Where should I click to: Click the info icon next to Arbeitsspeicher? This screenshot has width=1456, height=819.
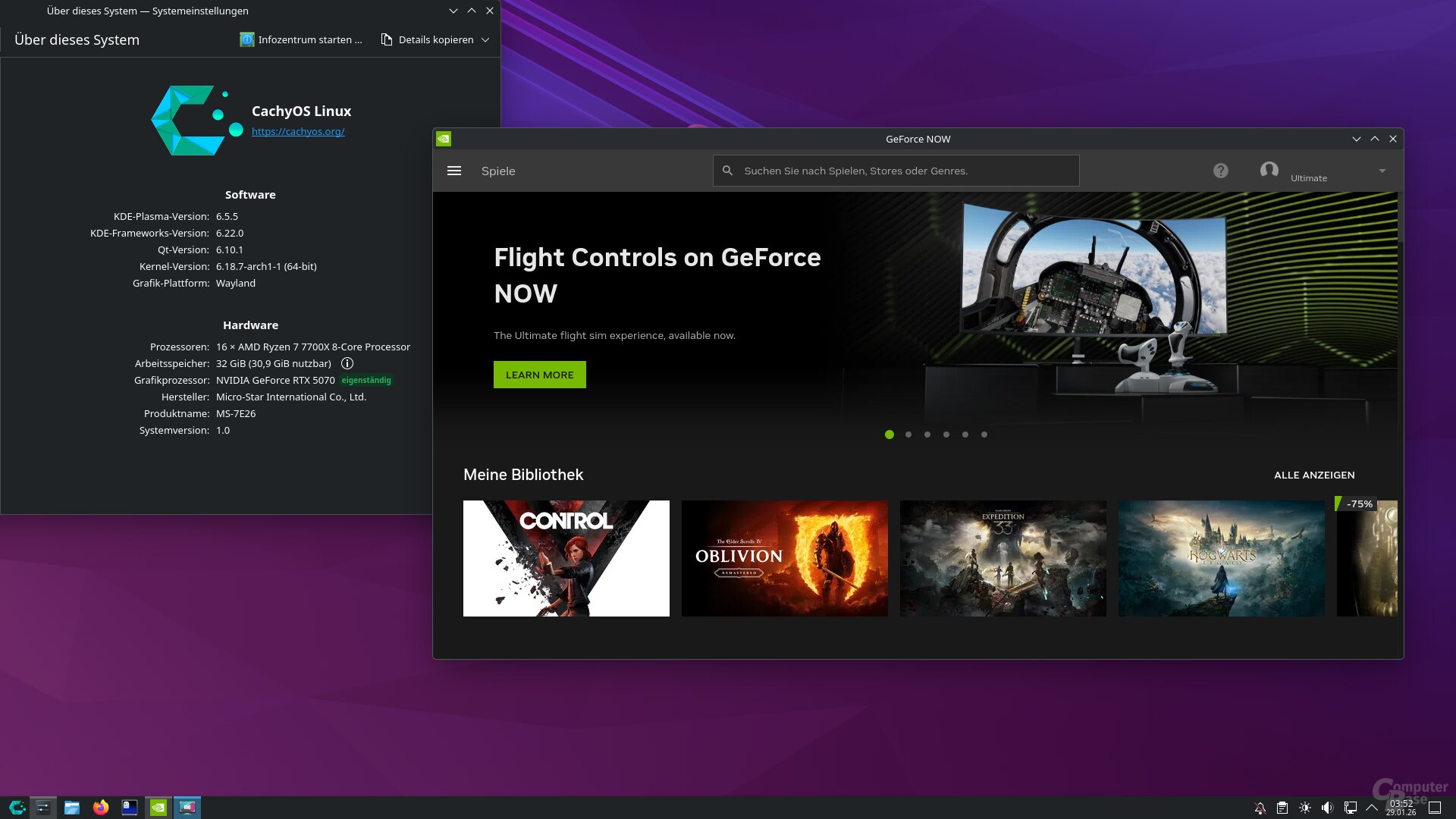(348, 363)
